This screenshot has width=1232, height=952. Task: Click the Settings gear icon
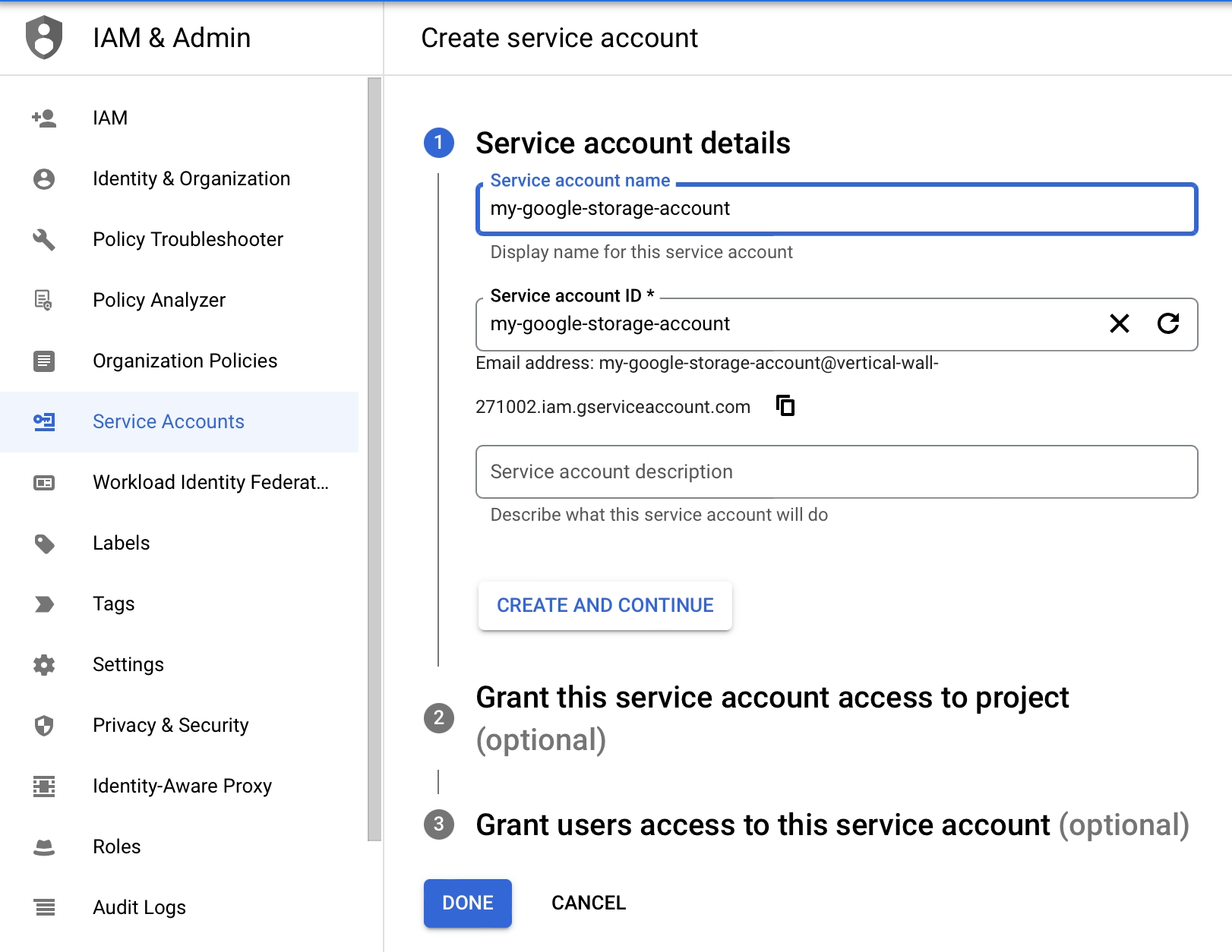click(44, 665)
